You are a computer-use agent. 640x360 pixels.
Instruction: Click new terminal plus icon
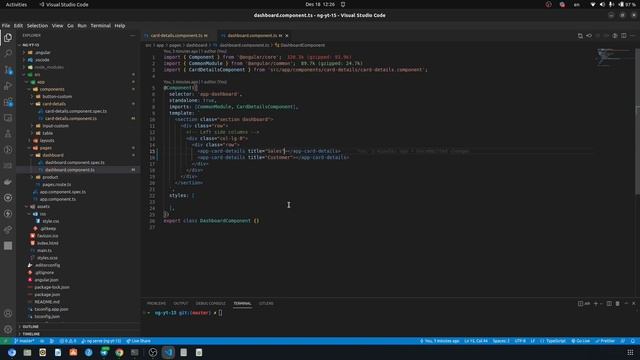pos(596,303)
